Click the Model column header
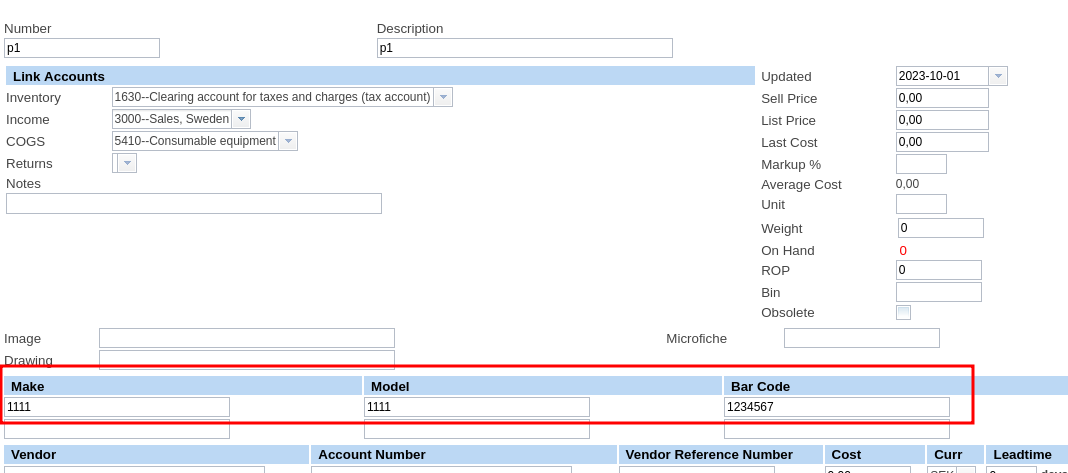This screenshot has height=473, width=1068. tap(543, 386)
